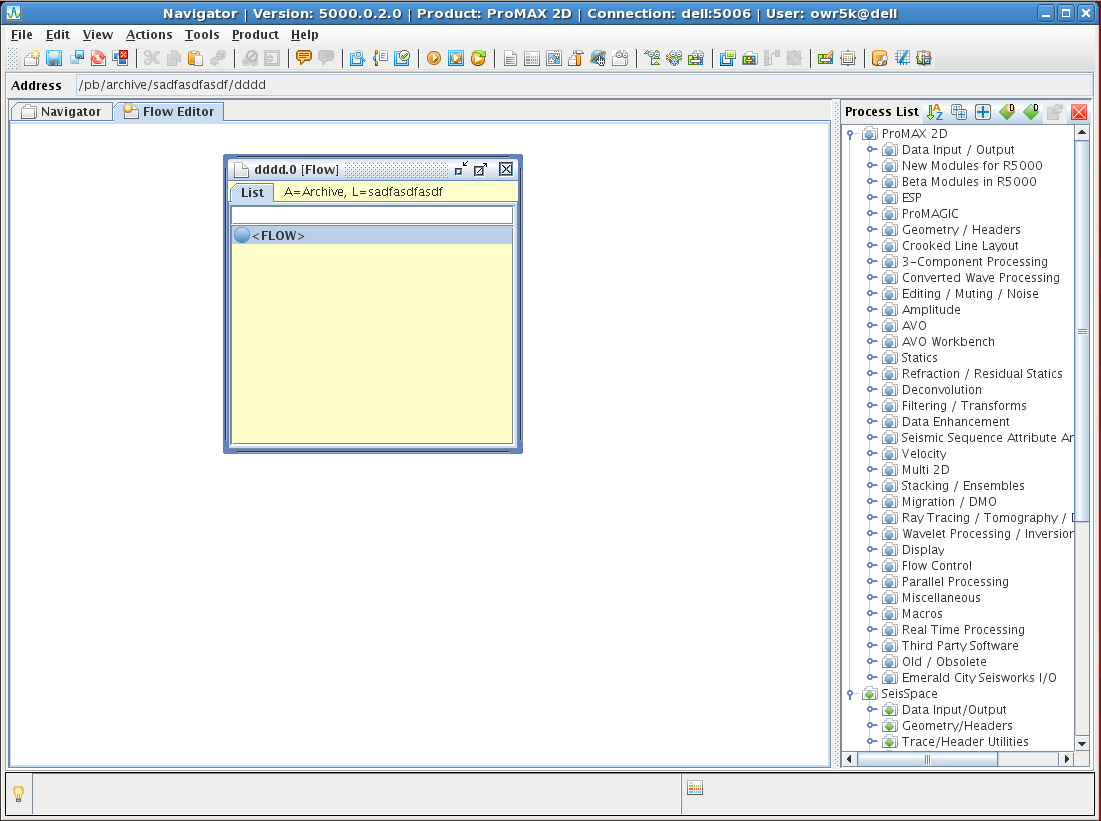Sort the Process List alphabetically (A-Z icon)
The image size is (1101, 821).
click(x=935, y=112)
